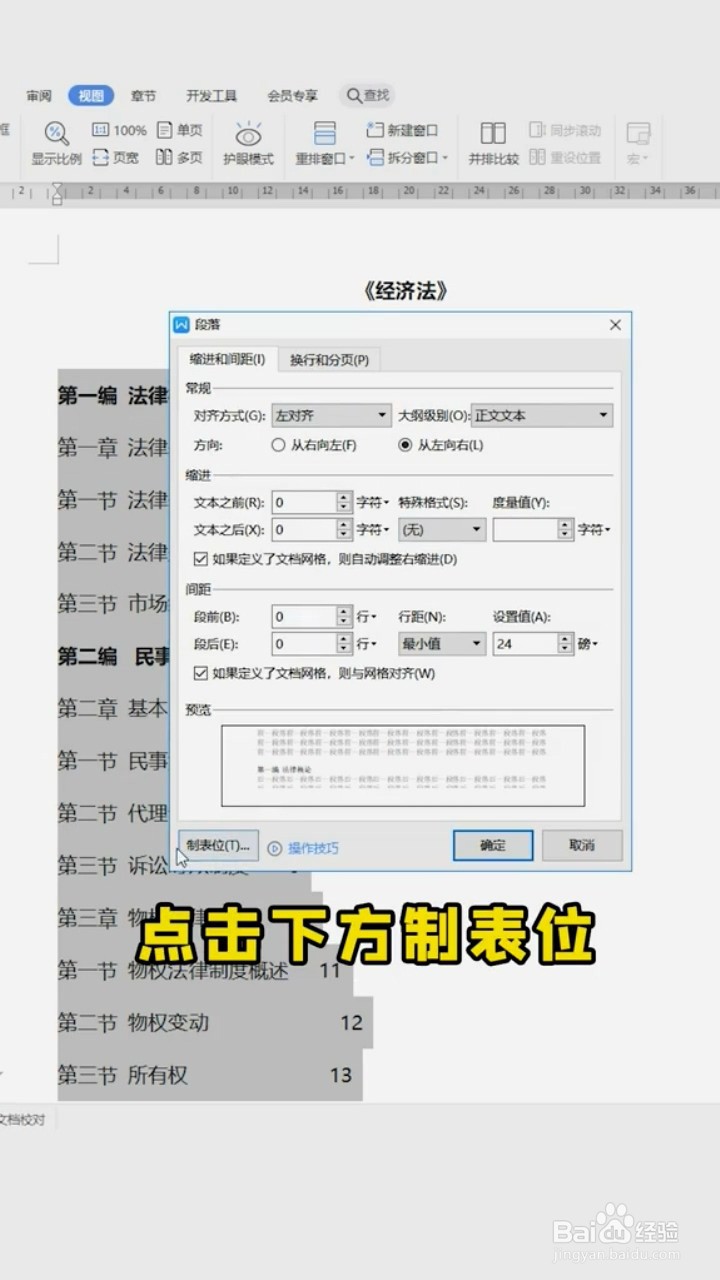Click 同步滚动 synchronous scrolling
The height and width of the screenshot is (1280, 720).
(x=565, y=130)
